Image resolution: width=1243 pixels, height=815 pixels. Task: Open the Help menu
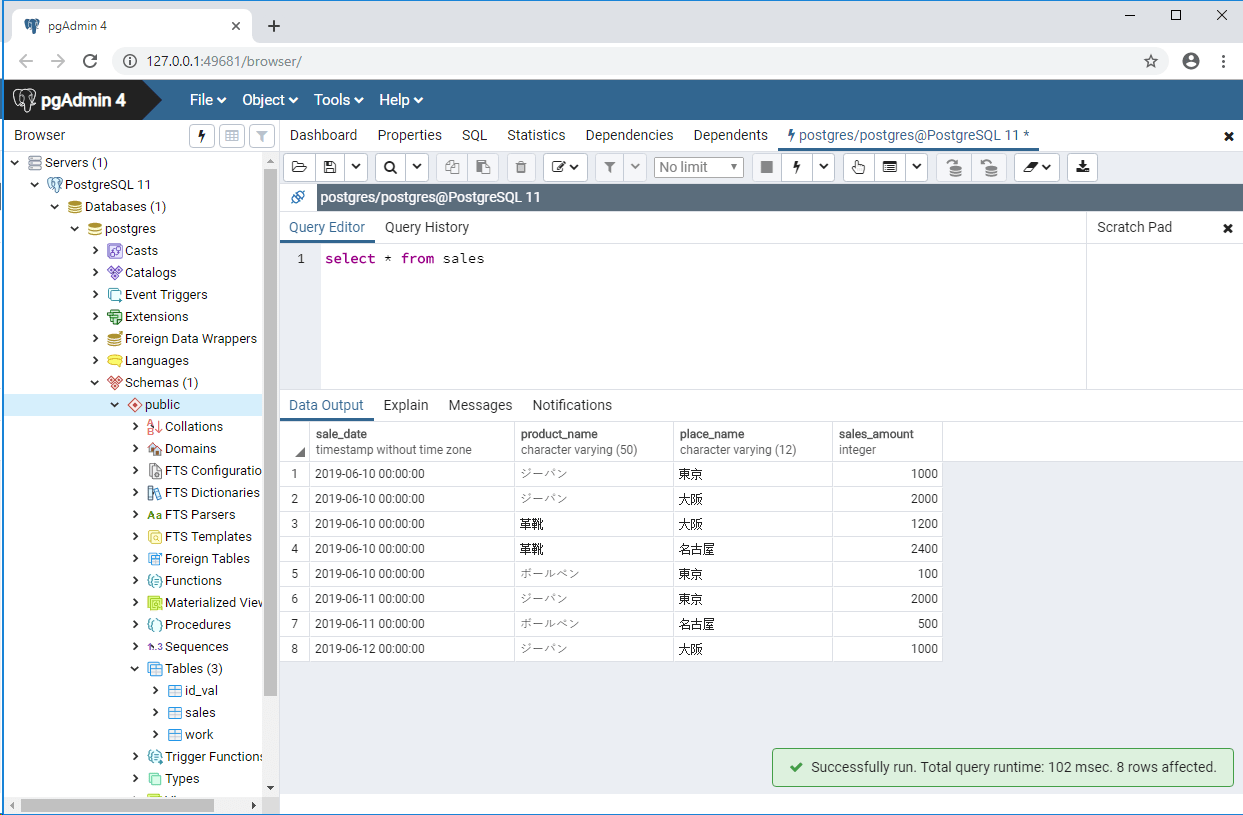coord(401,100)
